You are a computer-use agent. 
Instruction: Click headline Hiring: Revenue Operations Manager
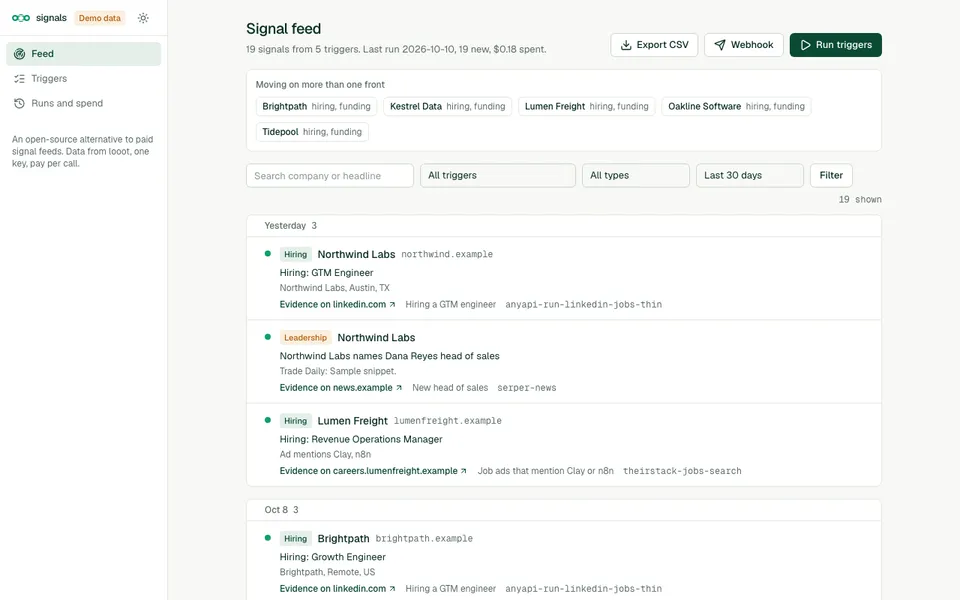361,439
